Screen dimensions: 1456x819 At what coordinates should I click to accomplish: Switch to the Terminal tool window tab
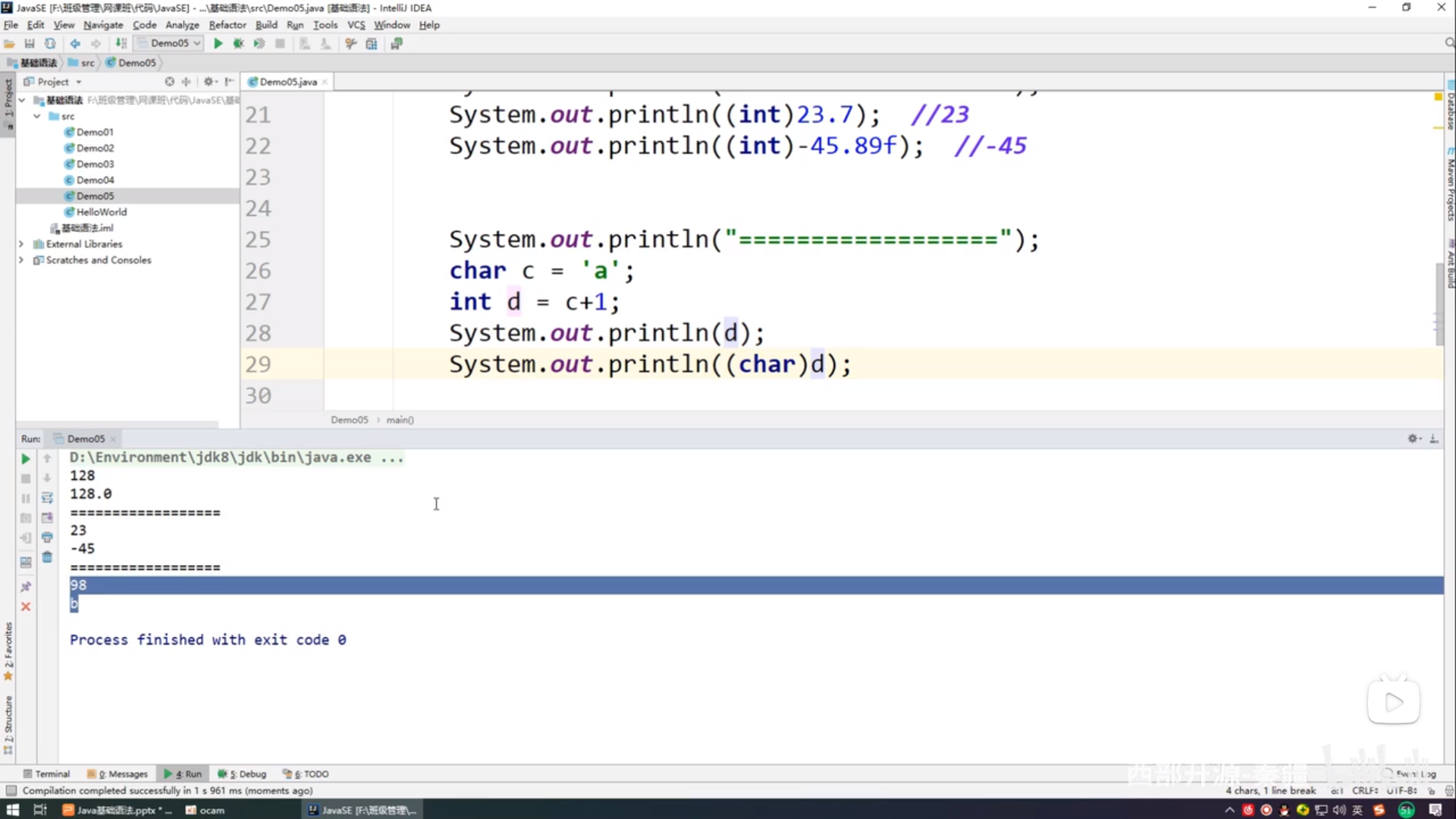pyautogui.click(x=47, y=774)
